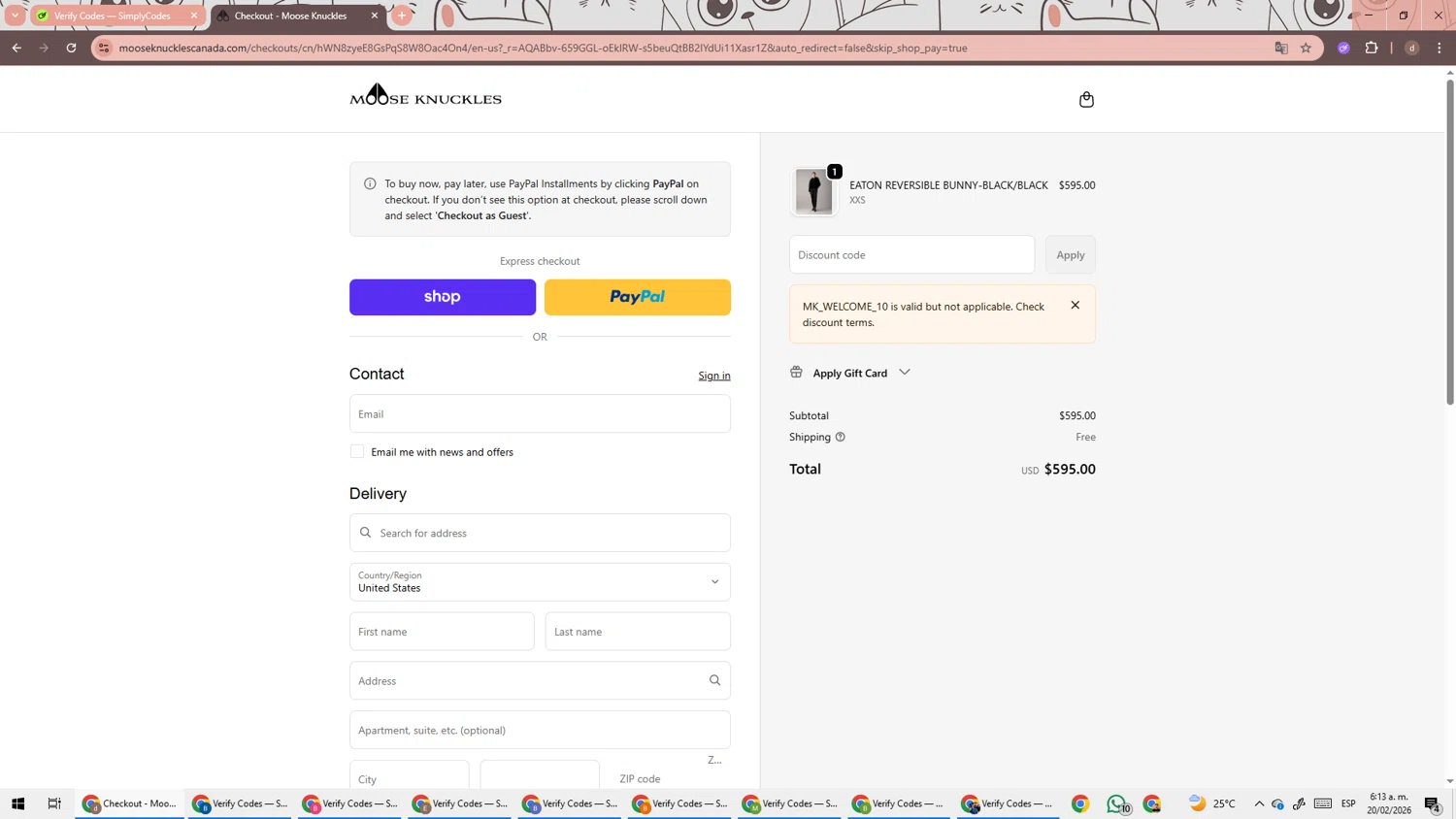Viewport: 1456px width, 819px height.
Task: Click the browser address bar URL
Action: (544, 48)
